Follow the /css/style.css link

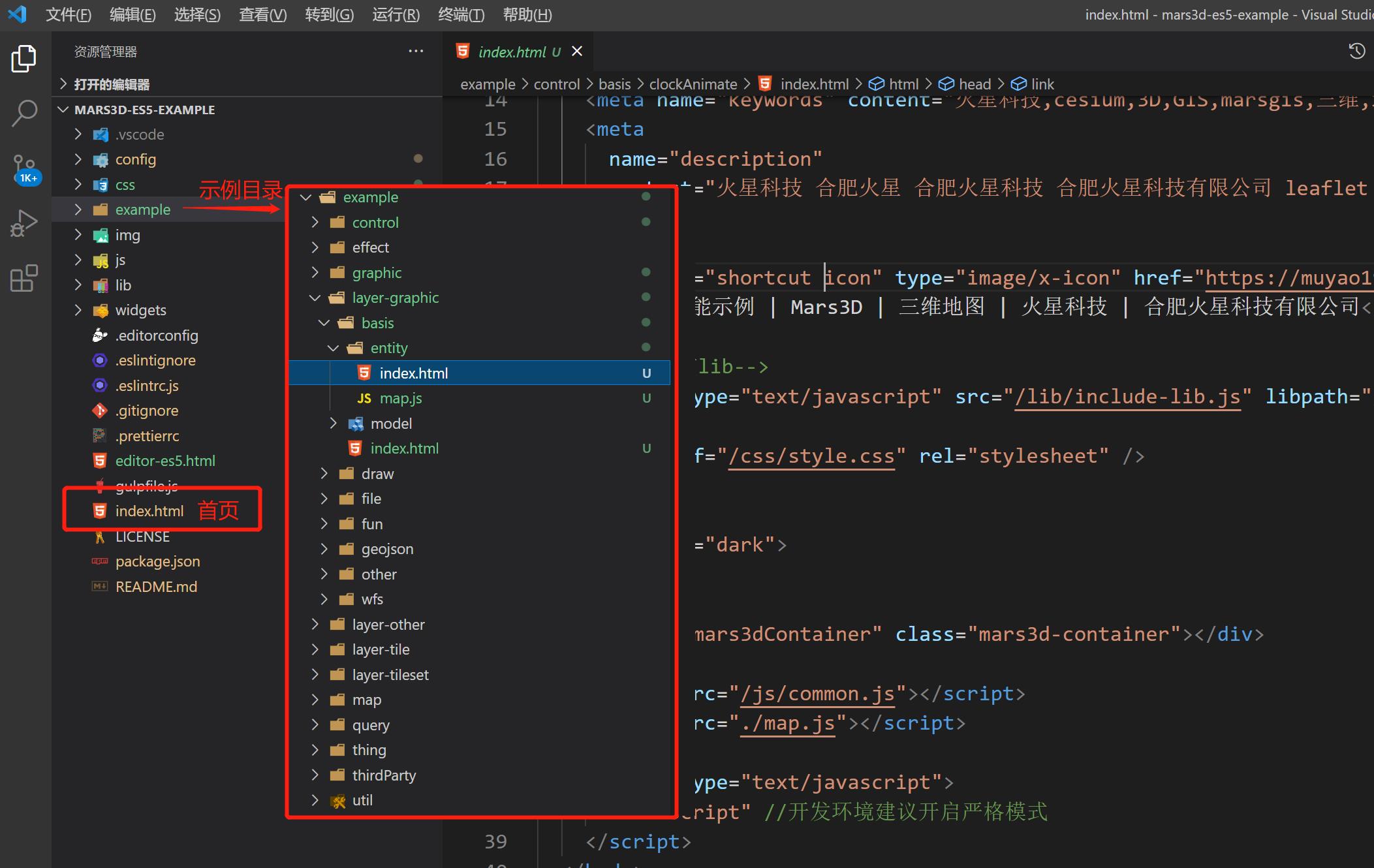[811, 456]
